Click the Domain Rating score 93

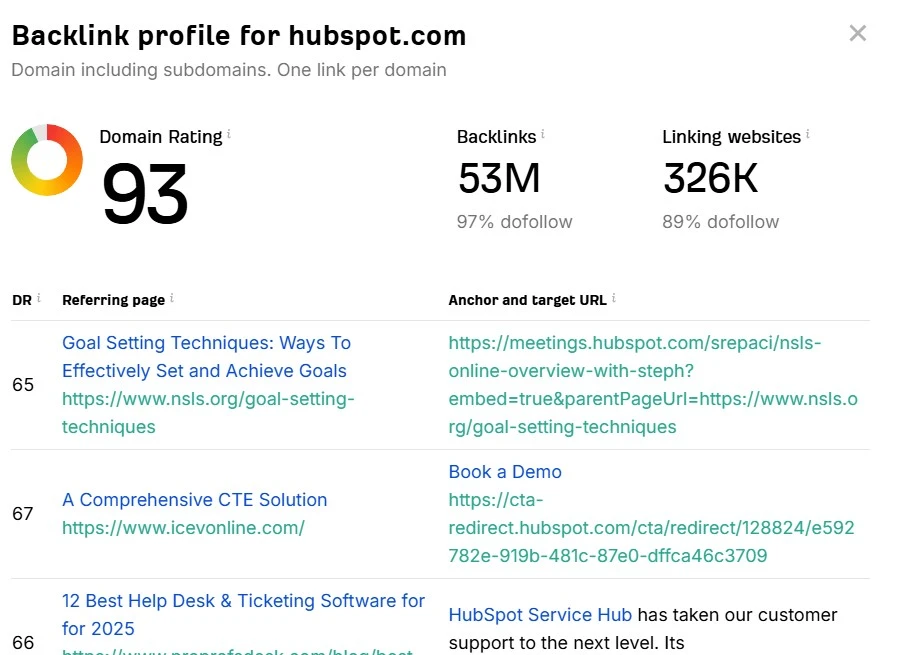coord(145,194)
